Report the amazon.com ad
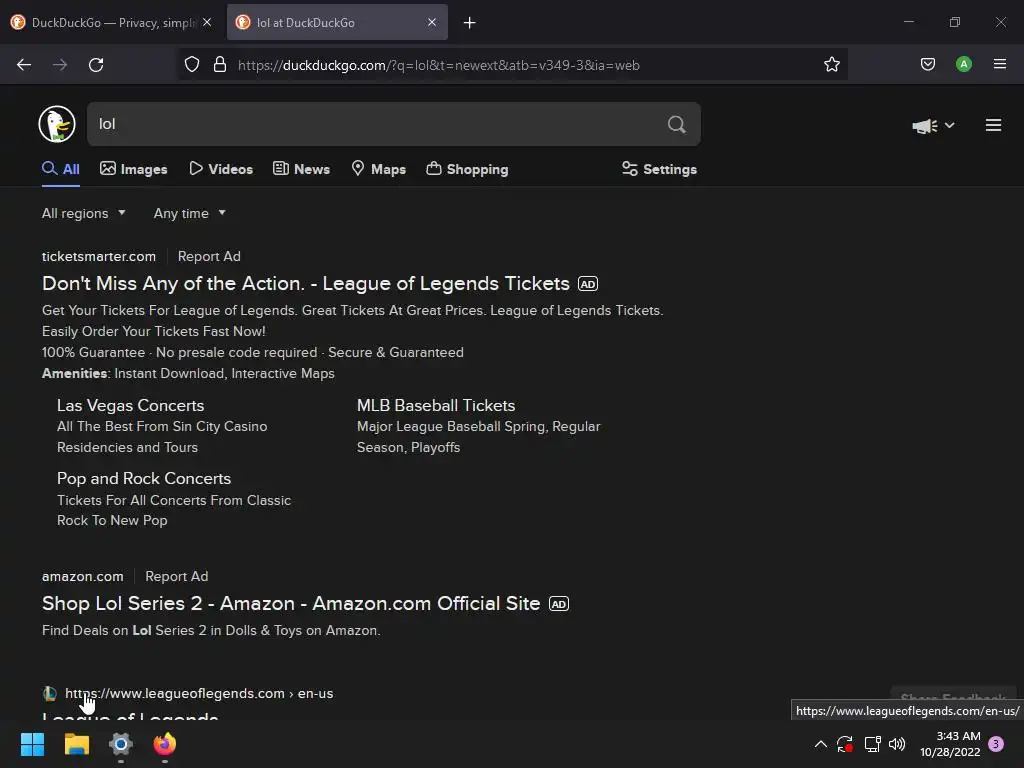 (176, 577)
